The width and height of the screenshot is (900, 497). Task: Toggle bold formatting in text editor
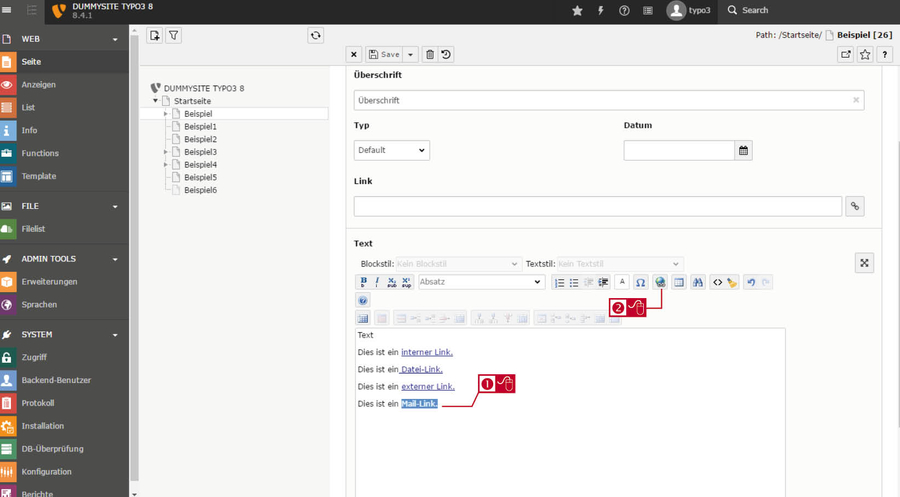pos(363,282)
